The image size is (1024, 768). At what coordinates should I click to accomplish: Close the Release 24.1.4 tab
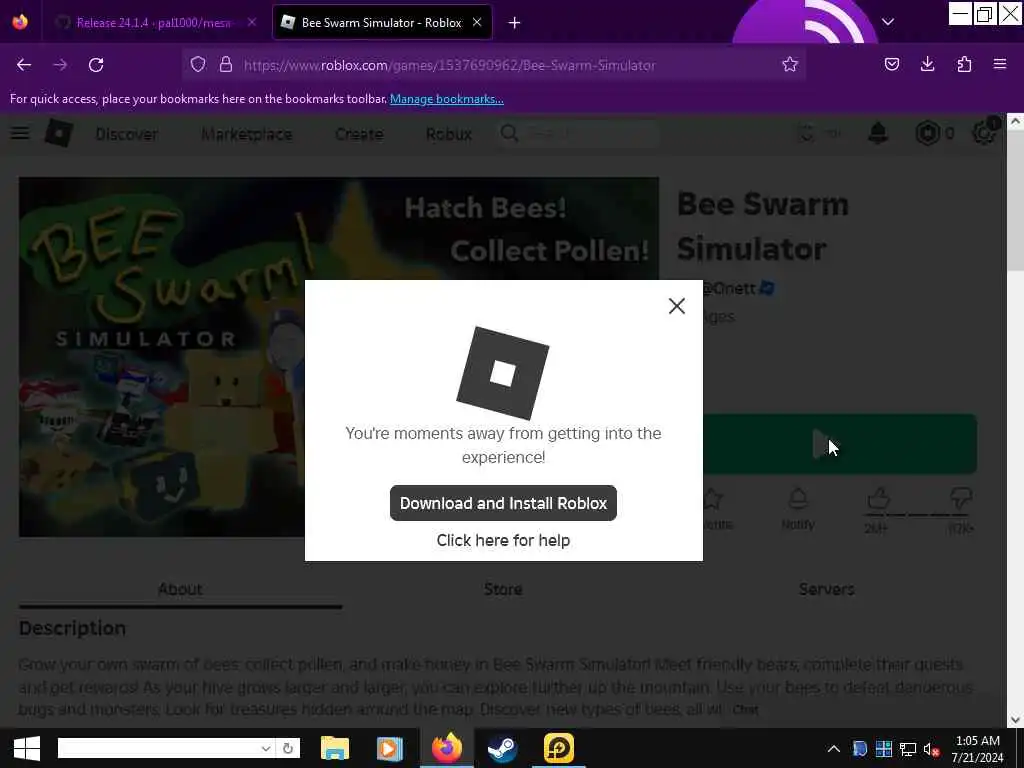tap(252, 22)
